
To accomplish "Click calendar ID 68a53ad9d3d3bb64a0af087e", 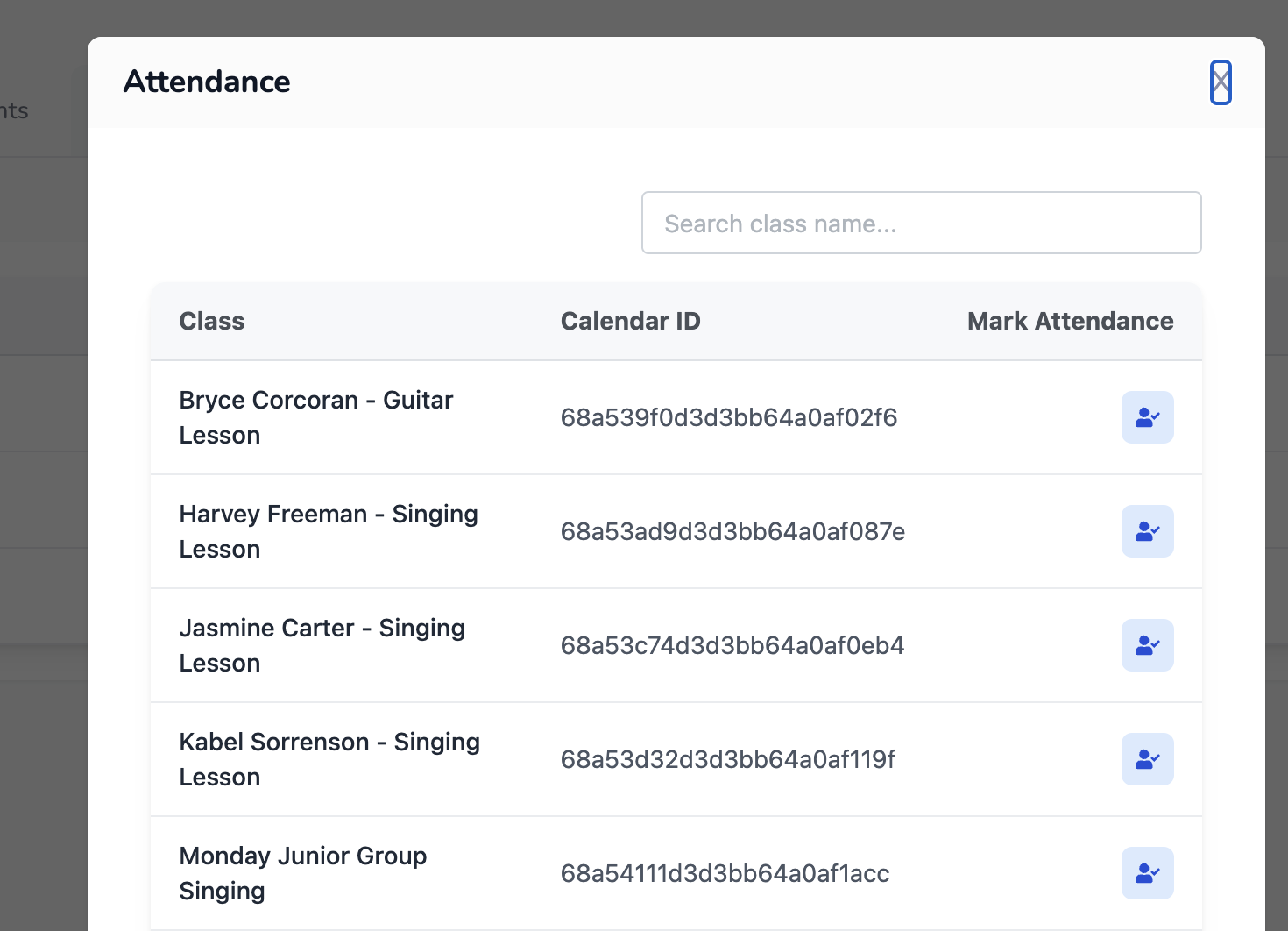I will click(x=732, y=531).
